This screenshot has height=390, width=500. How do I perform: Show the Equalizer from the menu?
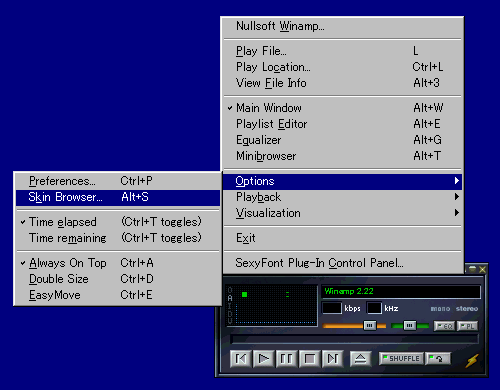tap(343, 140)
